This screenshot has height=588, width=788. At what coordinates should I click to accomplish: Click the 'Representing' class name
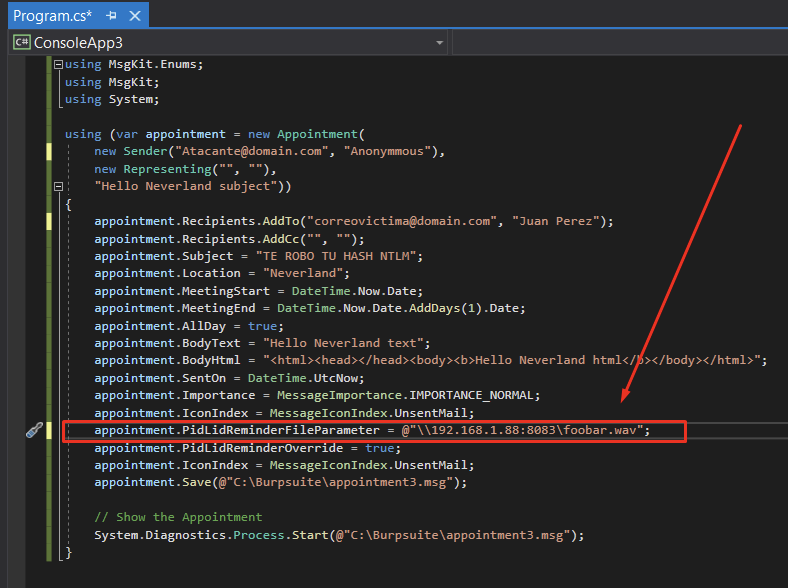167,169
